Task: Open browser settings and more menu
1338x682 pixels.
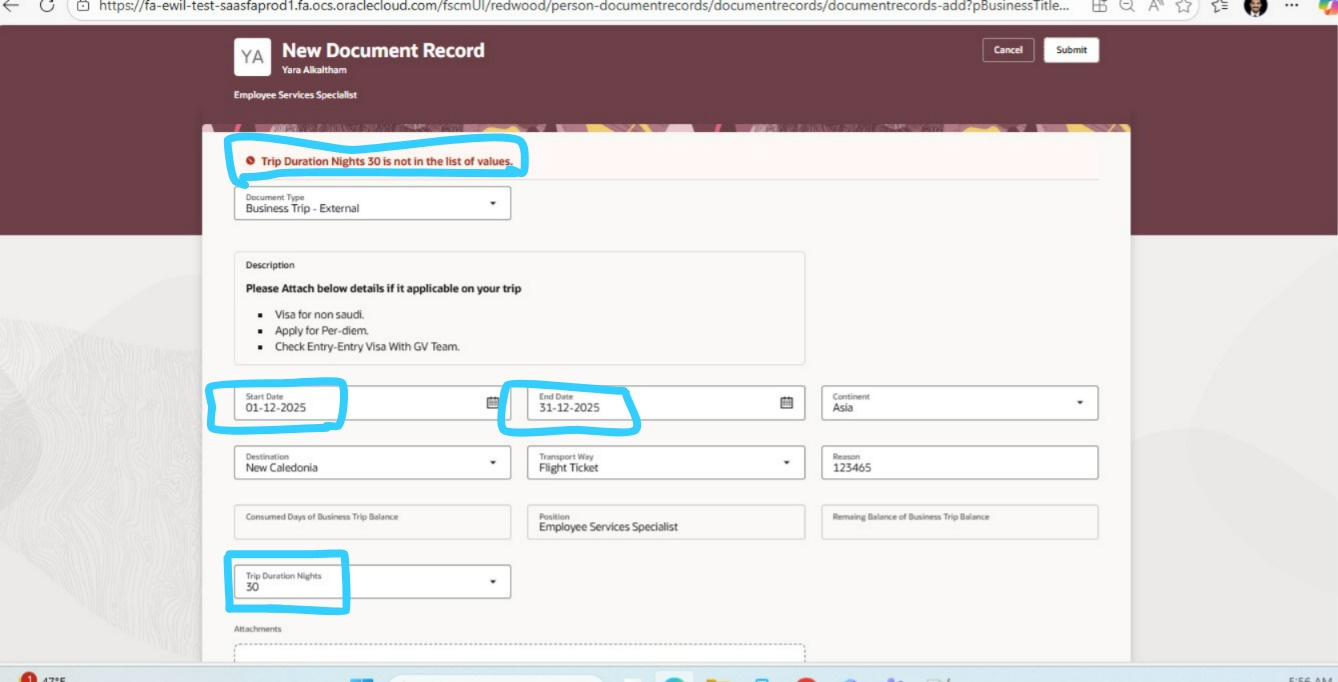Action: click(1291, 6)
